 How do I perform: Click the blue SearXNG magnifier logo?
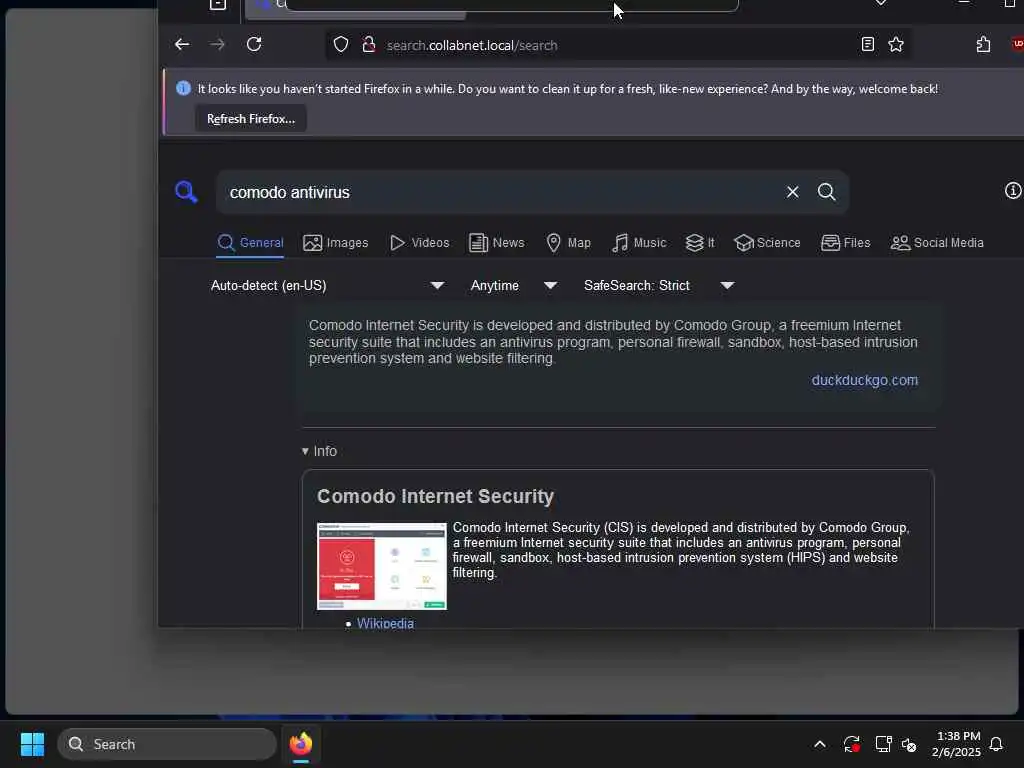point(186,192)
